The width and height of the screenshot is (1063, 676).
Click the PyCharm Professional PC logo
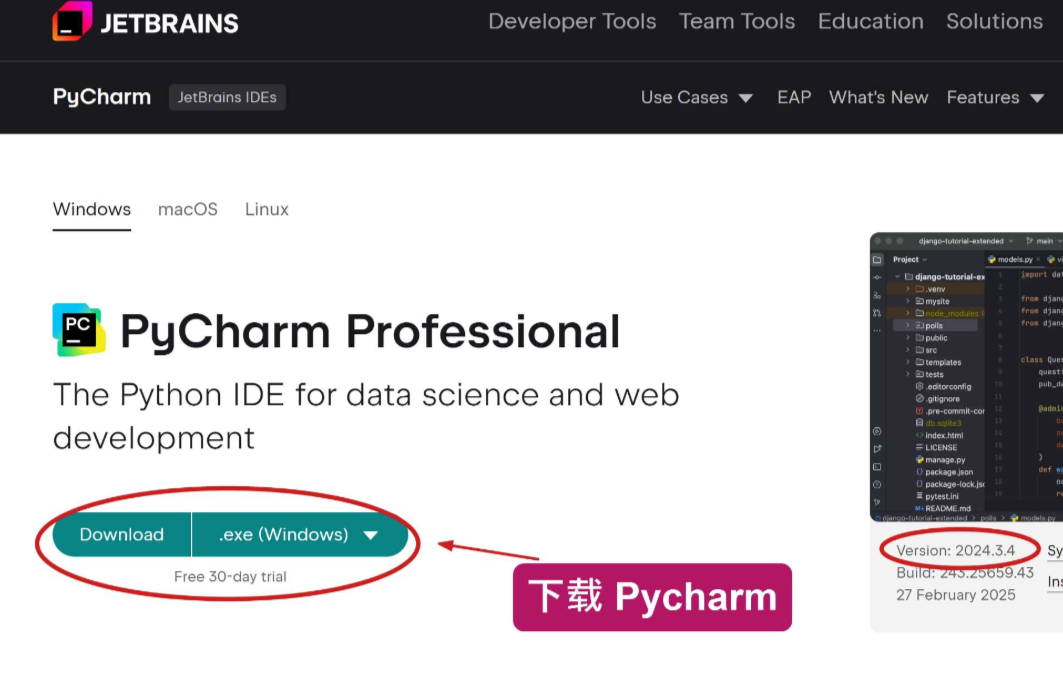79,330
